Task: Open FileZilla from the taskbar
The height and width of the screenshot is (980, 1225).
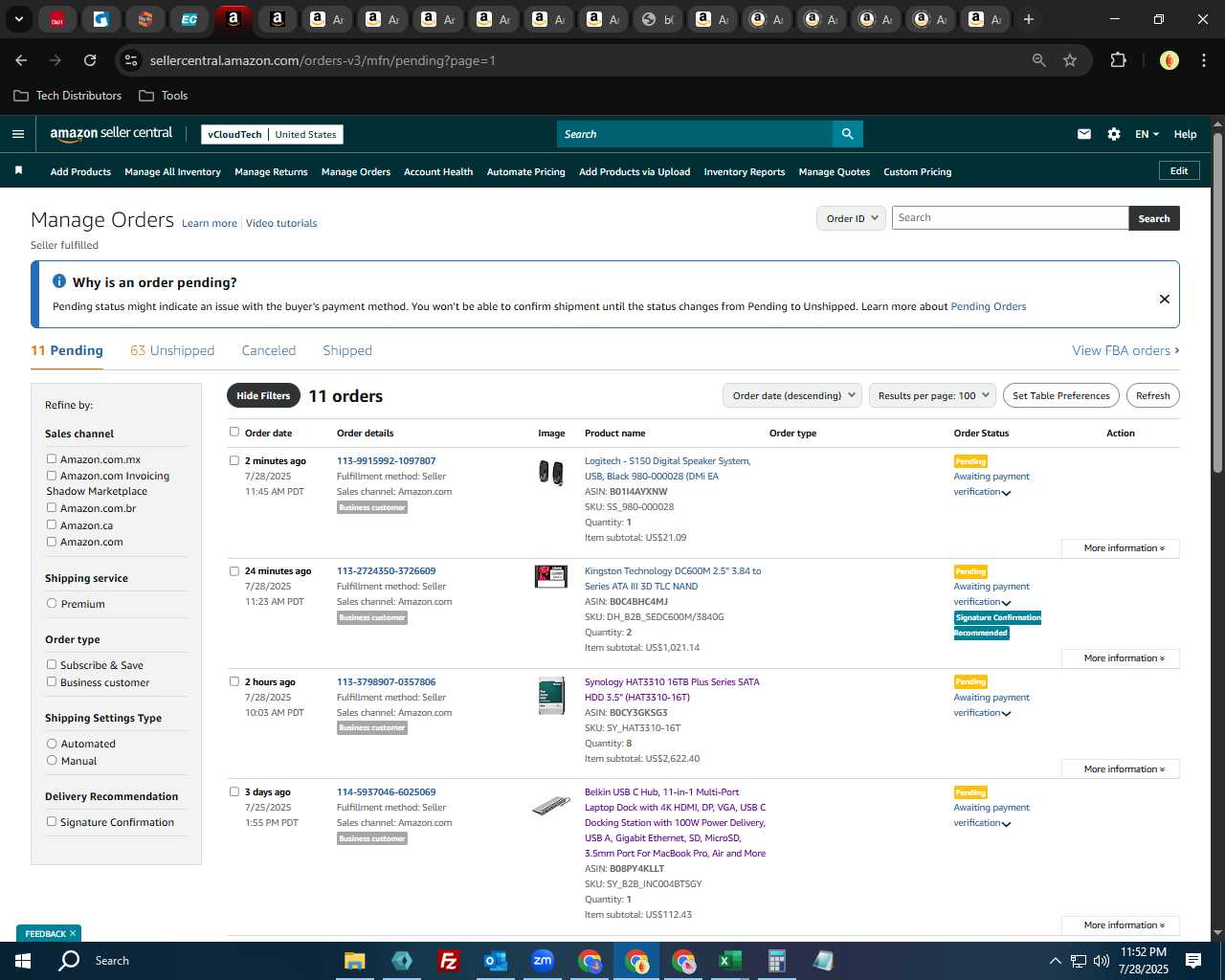Action: click(x=448, y=961)
